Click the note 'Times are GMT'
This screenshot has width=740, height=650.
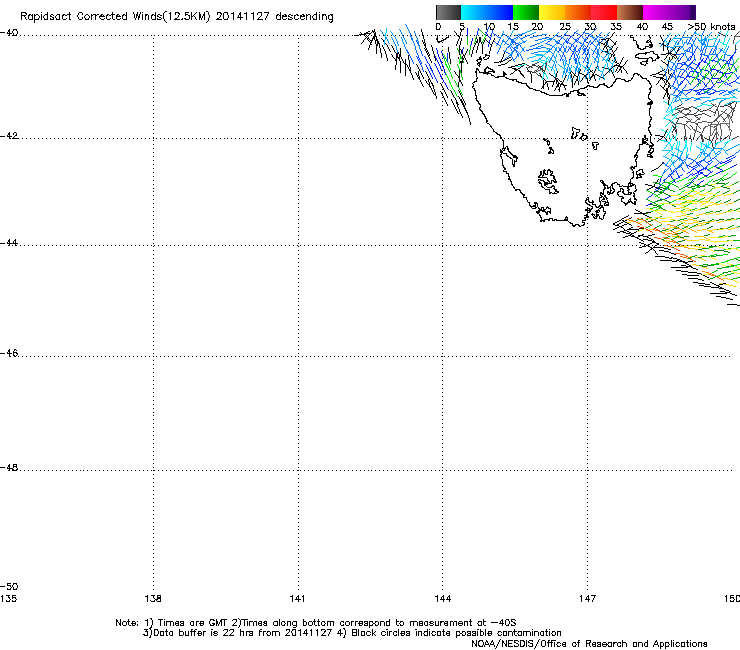(193, 623)
